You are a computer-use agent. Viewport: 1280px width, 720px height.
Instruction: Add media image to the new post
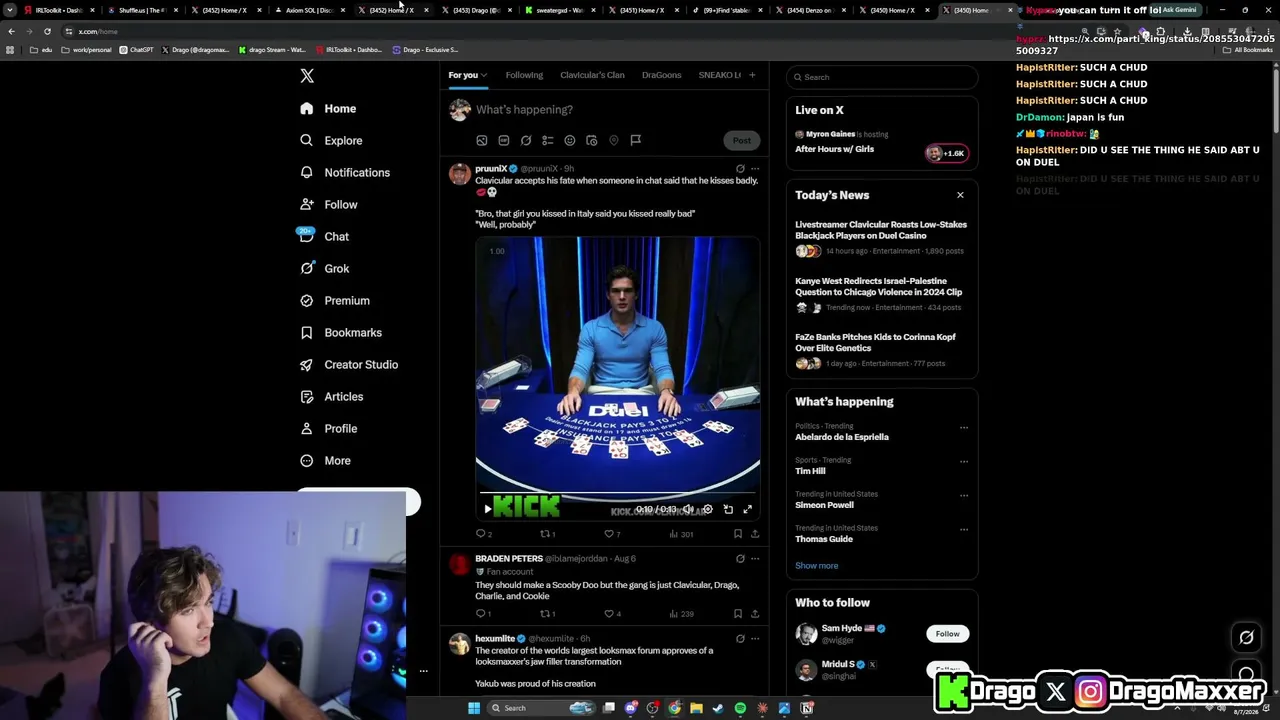[x=482, y=140]
